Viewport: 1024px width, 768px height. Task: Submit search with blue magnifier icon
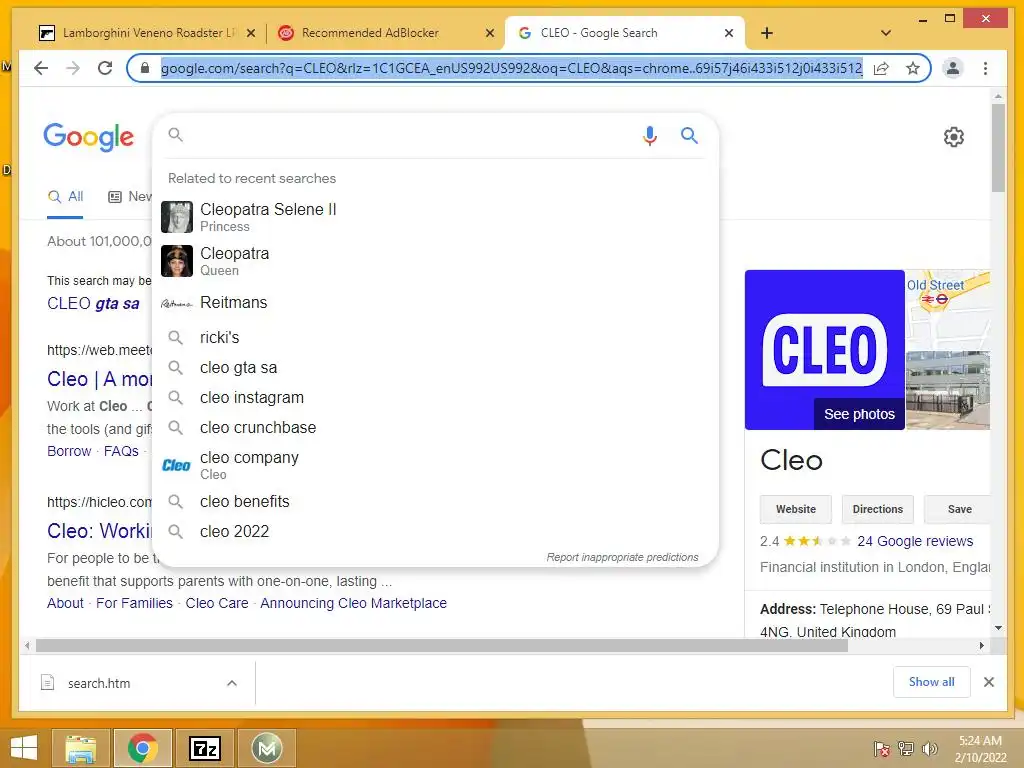[x=689, y=135]
